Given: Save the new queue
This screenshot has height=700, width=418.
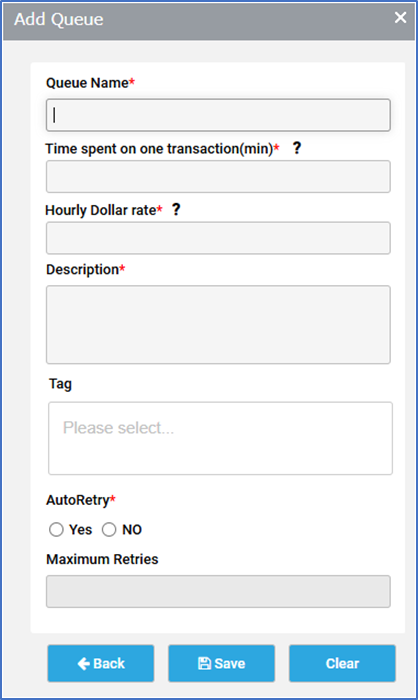Looking at the screenshot, I should click(x=222, y=663).
